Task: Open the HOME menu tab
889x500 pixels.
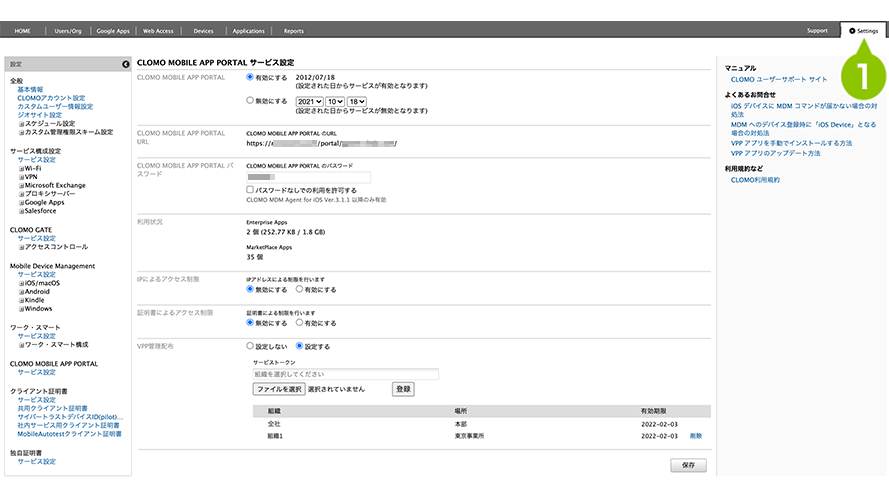Action: point(23,31)
